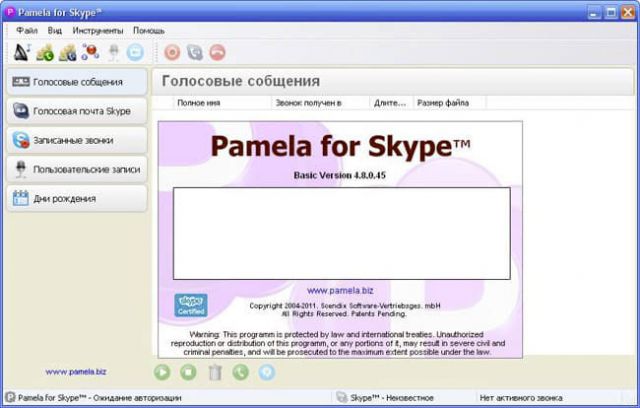Click the Skype voicemail icon in sidebar
The width and height of the screenshot is (640, 408).
[x=21, y=111]
